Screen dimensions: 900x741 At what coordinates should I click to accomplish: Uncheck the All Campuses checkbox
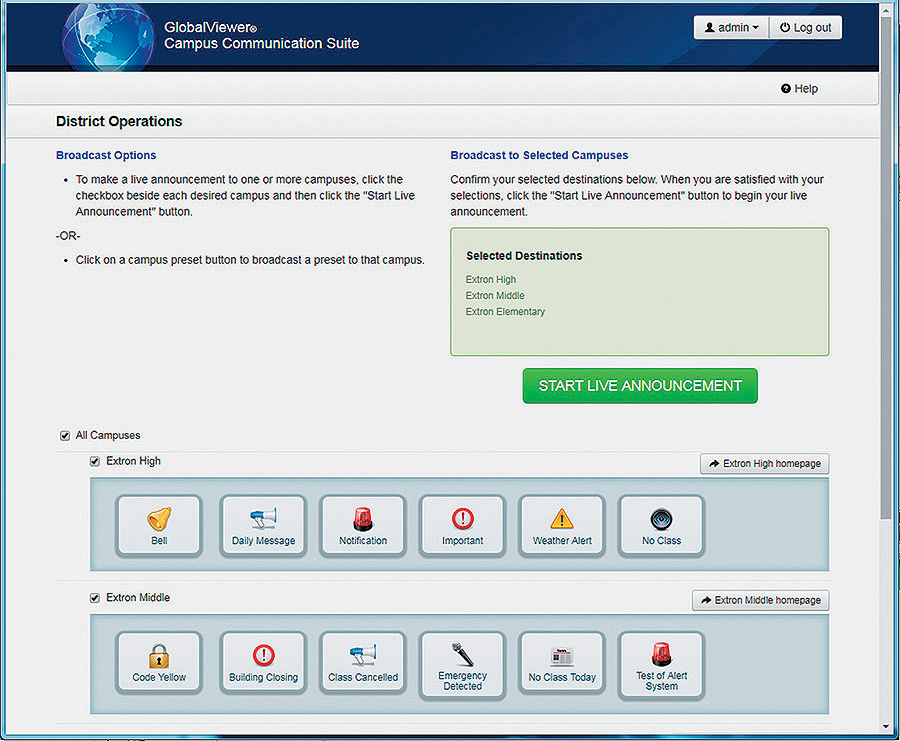(x=65, y=435)
